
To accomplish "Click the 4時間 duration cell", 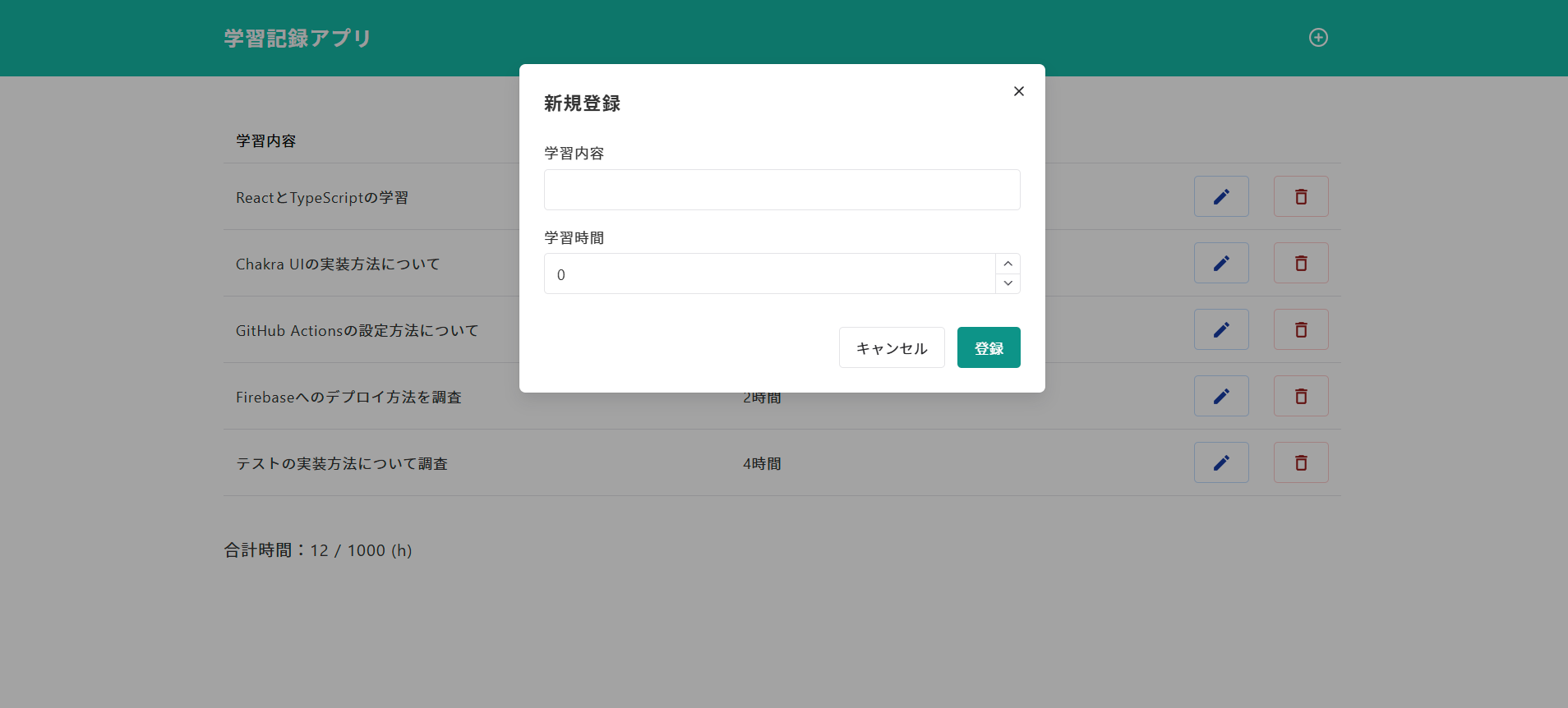I will (762, 464).
